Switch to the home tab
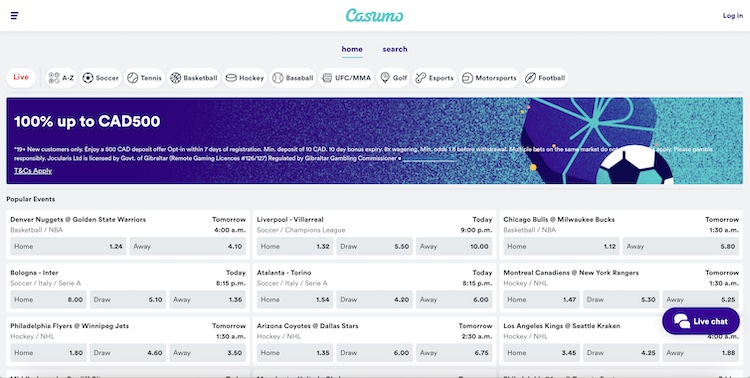 click(x=352, y=49)
